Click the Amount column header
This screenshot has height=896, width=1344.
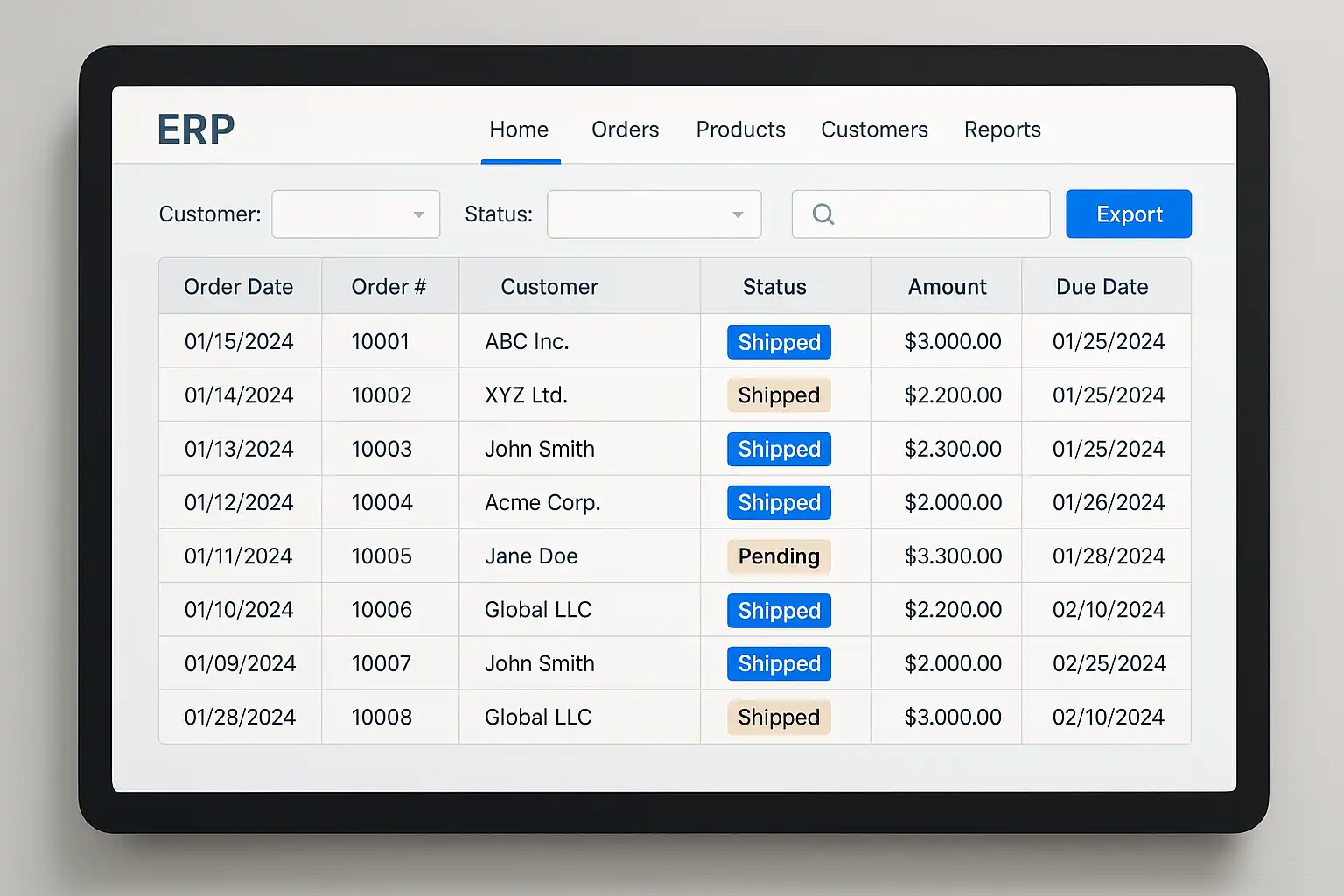(x=947, y=287)
